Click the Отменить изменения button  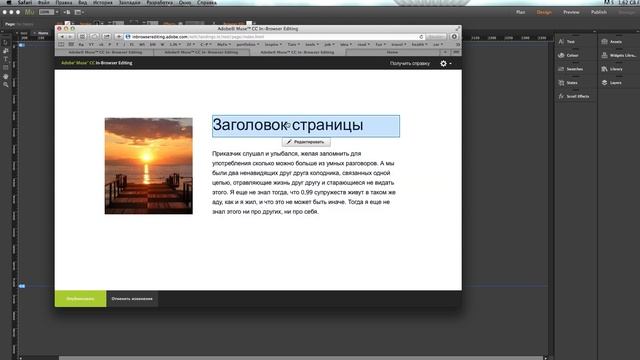click(x=132, y=299)
